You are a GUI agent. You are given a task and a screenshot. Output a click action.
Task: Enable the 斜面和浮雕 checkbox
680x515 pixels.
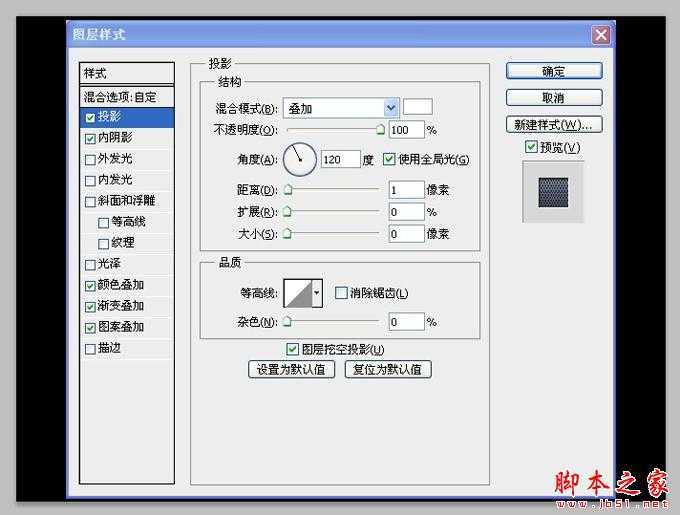(90, 202)
